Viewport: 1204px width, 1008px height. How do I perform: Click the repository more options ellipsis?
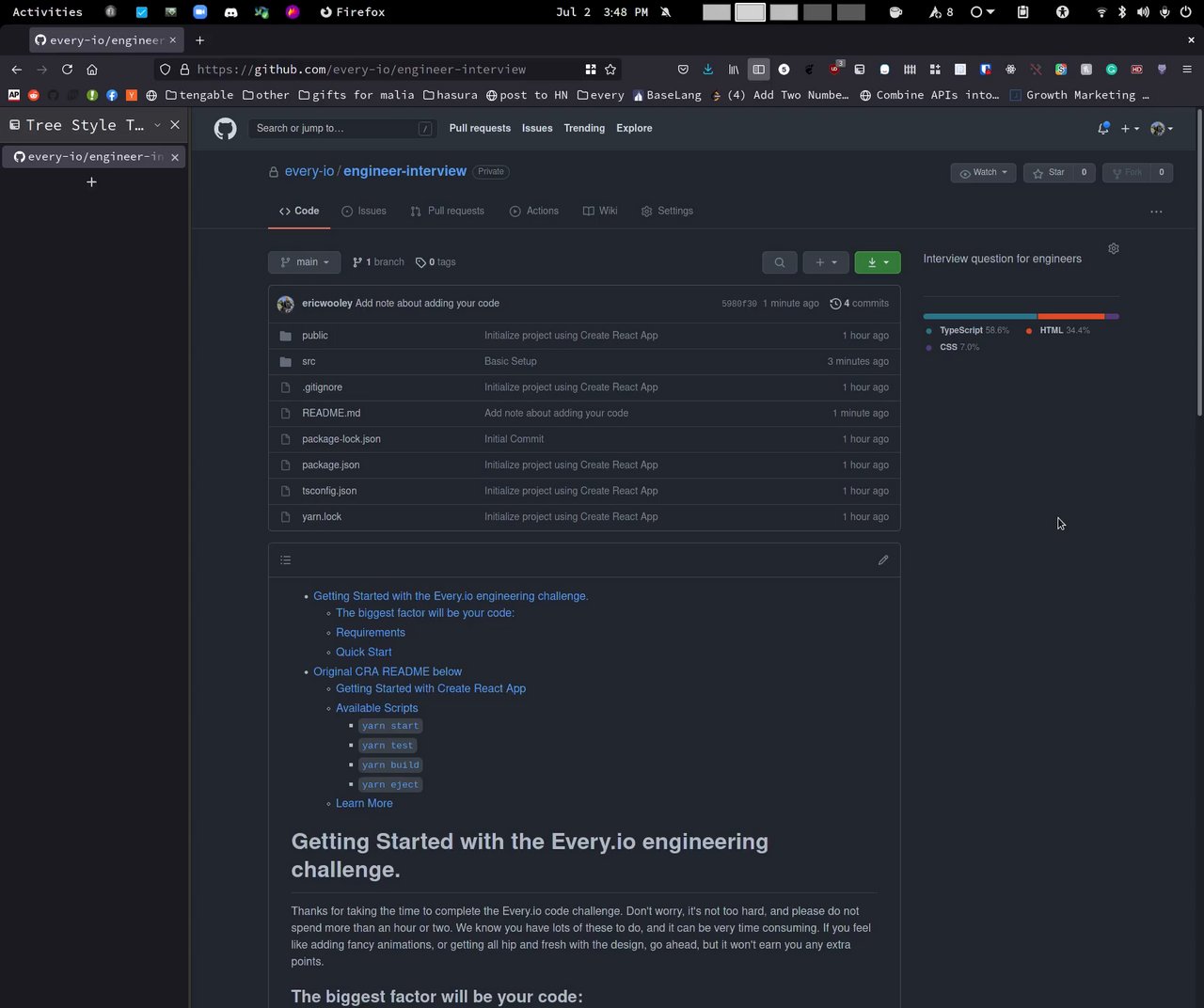coord(1156,212)
